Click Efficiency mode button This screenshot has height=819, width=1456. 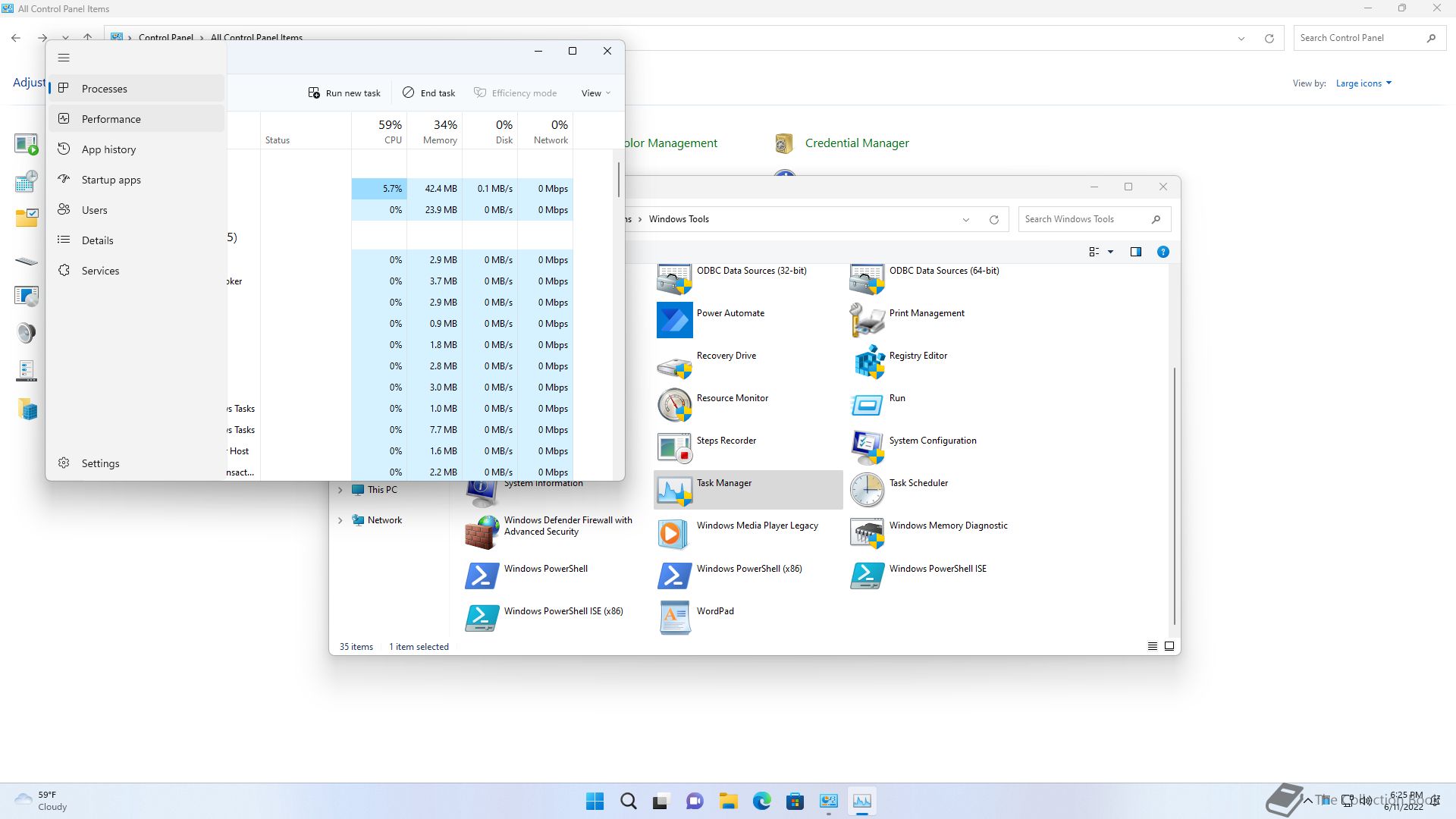516,93
